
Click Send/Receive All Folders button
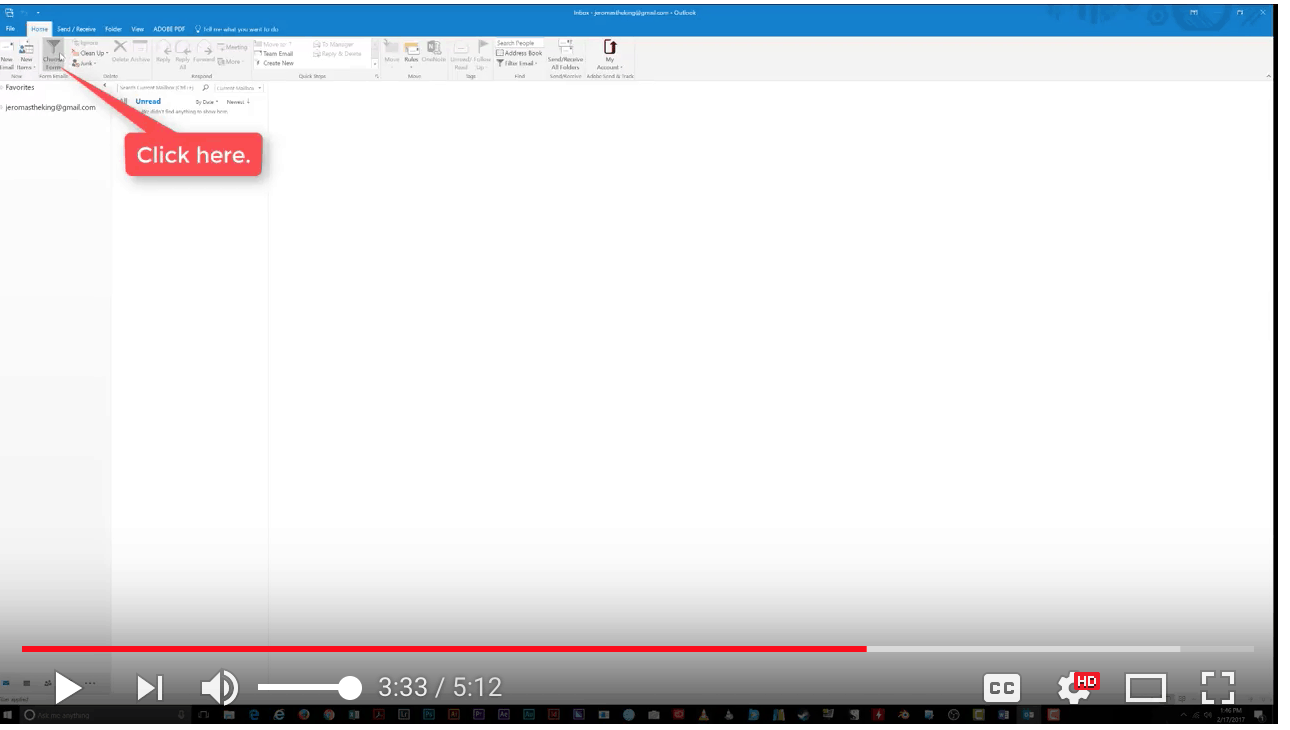tap(566, 55)
